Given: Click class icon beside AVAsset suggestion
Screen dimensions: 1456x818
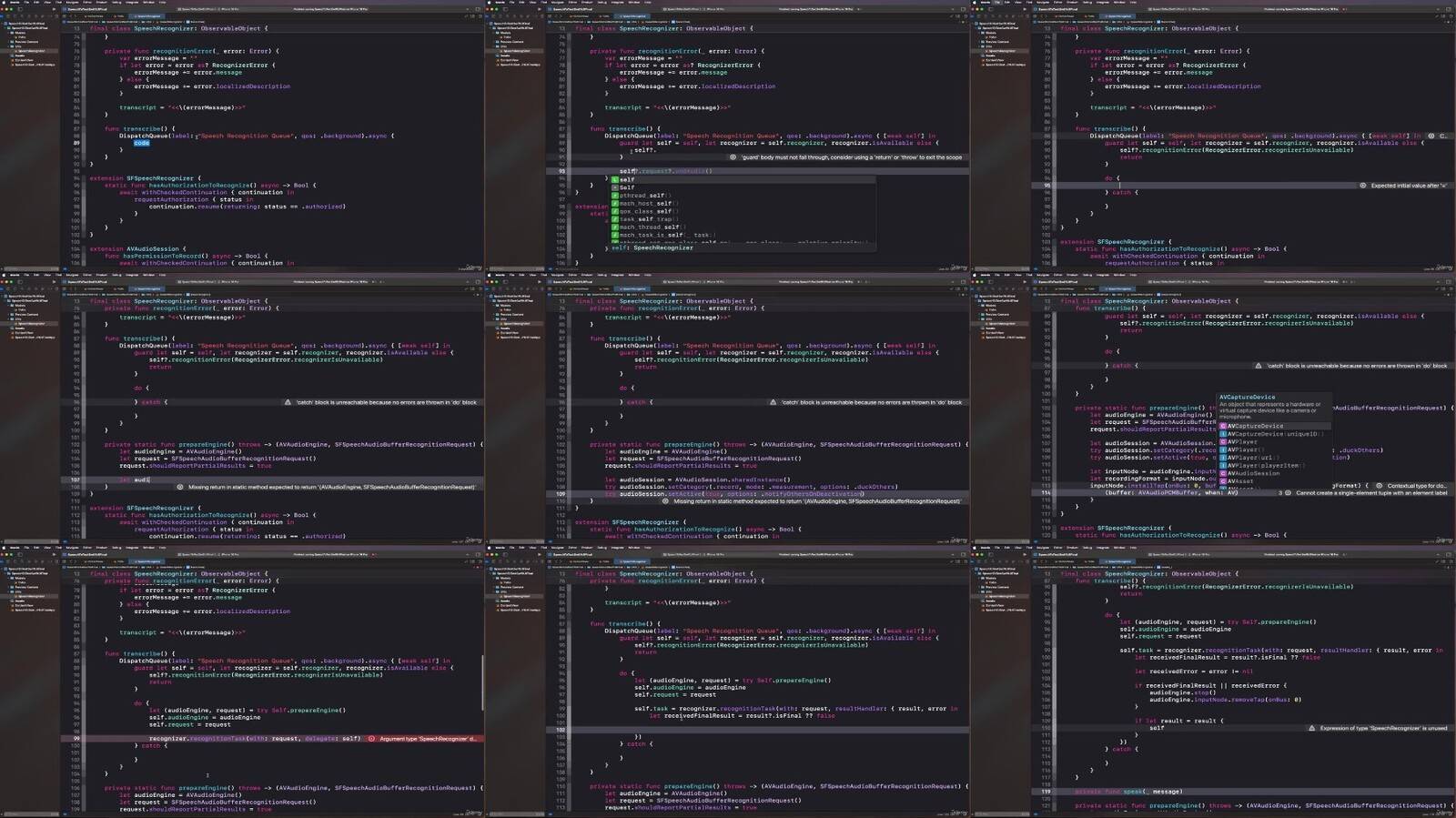Looking at the screenshot, I should point(1224,481).
